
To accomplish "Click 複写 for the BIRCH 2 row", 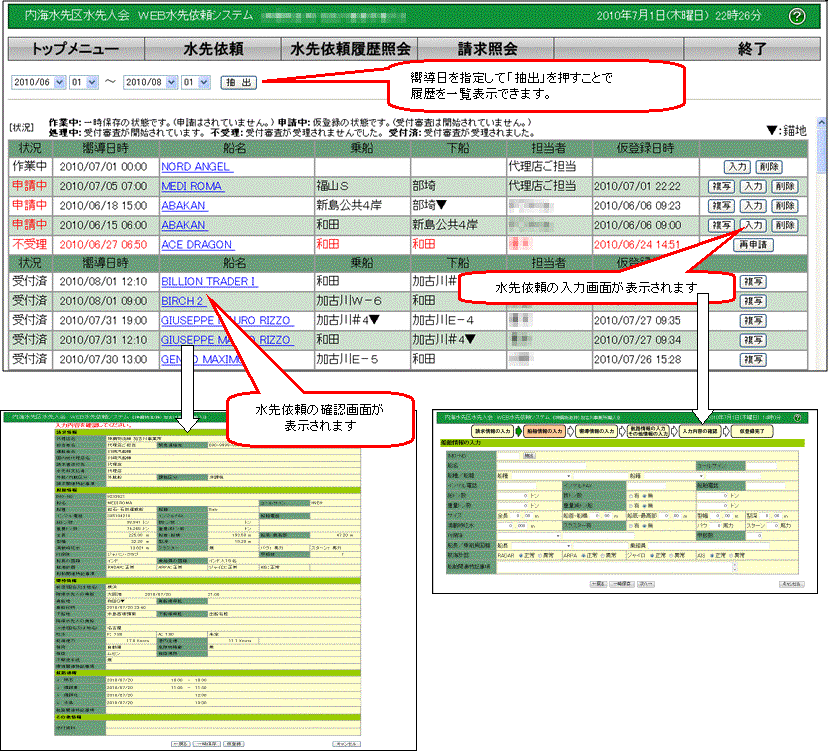I will click(x=753, y=301).
